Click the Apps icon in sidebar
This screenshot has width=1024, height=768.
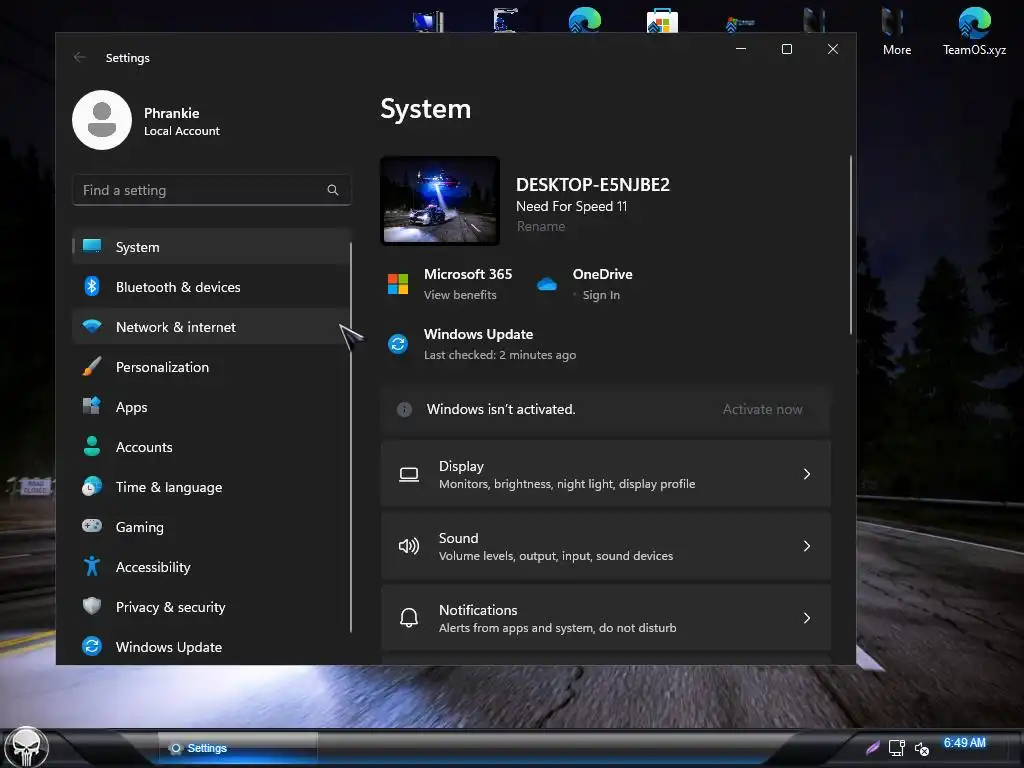92,406
